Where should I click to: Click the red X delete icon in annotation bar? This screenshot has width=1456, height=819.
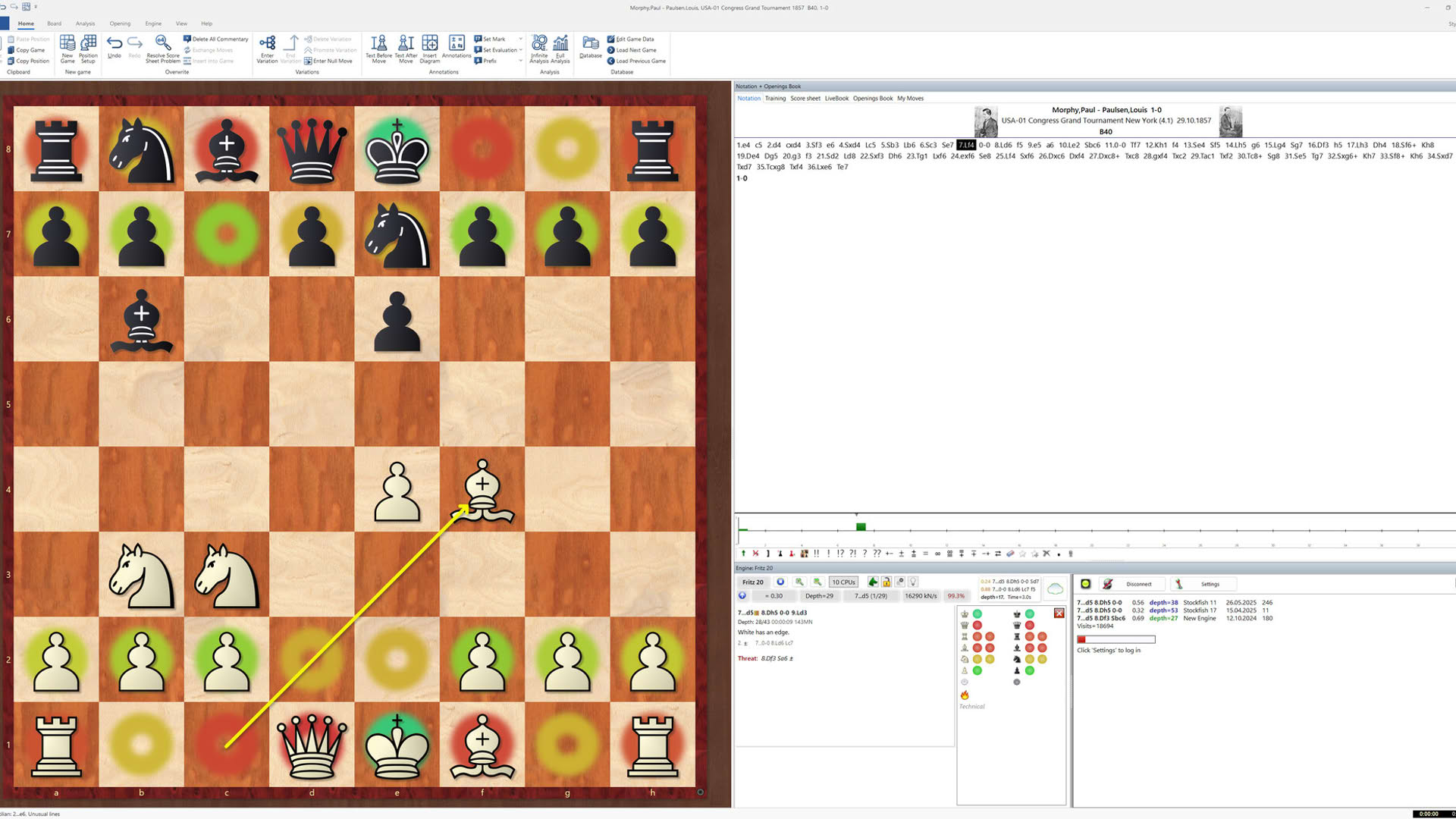(x=755, y=554)
